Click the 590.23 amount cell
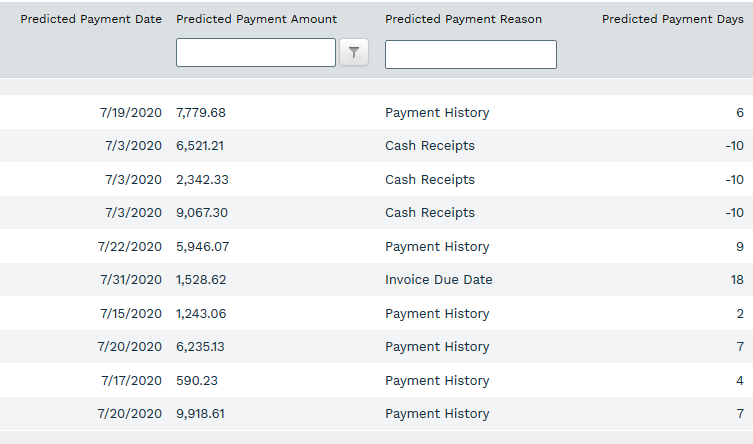The width and height of the screenshot is (753, 444). 197,381
